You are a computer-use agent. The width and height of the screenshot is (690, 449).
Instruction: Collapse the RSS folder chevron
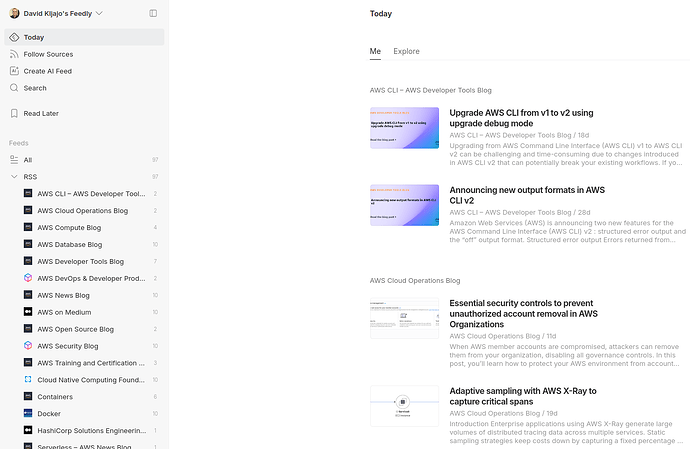(14, 177)
